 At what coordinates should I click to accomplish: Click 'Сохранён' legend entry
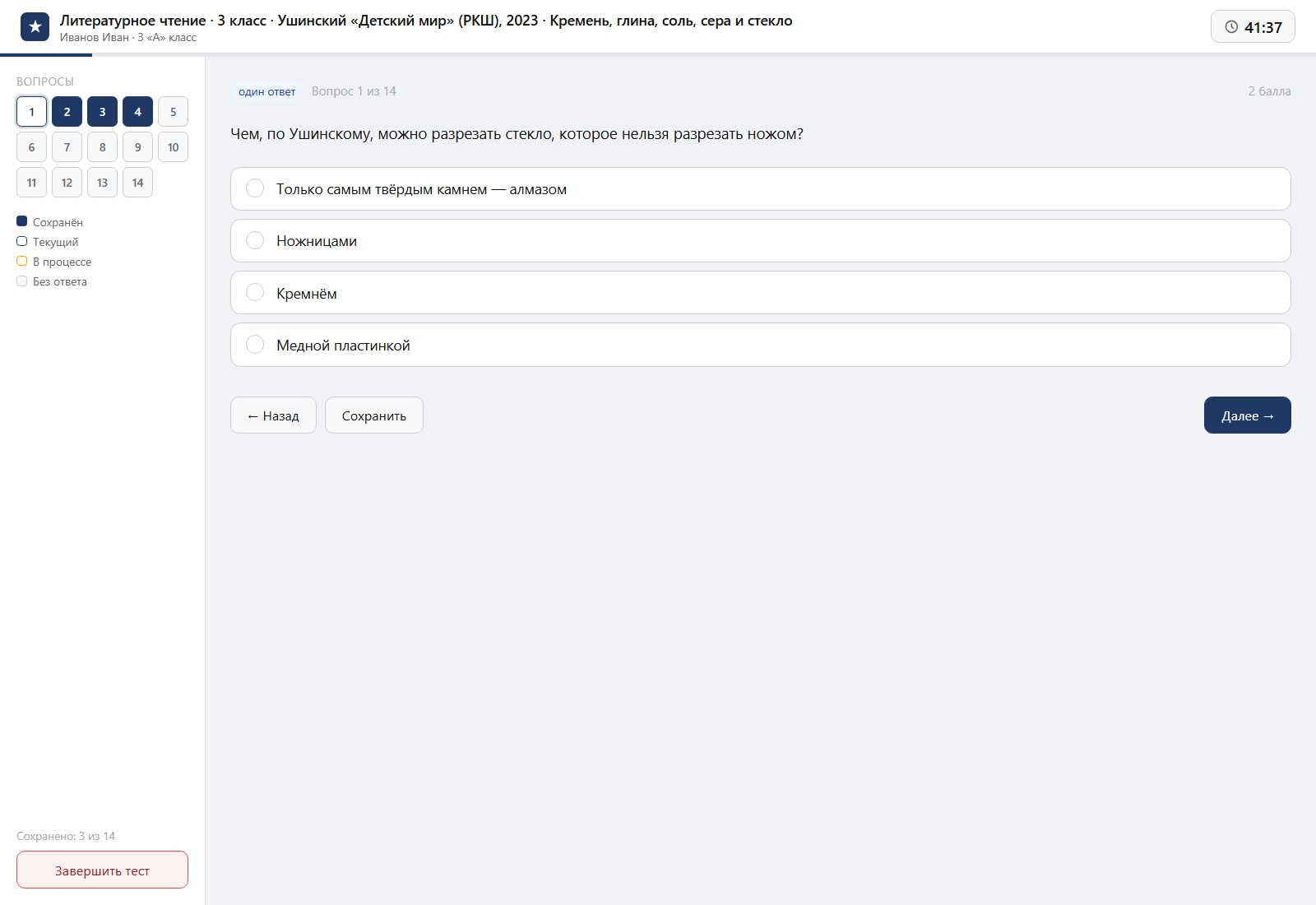click(49, 222)
